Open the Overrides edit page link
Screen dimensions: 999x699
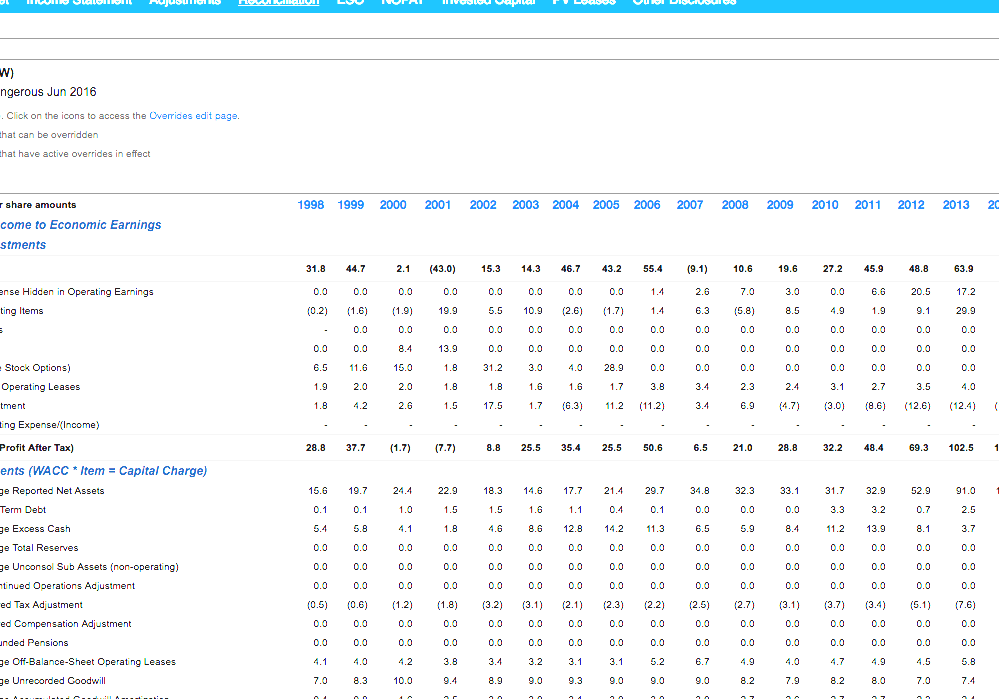pos(193,115)
